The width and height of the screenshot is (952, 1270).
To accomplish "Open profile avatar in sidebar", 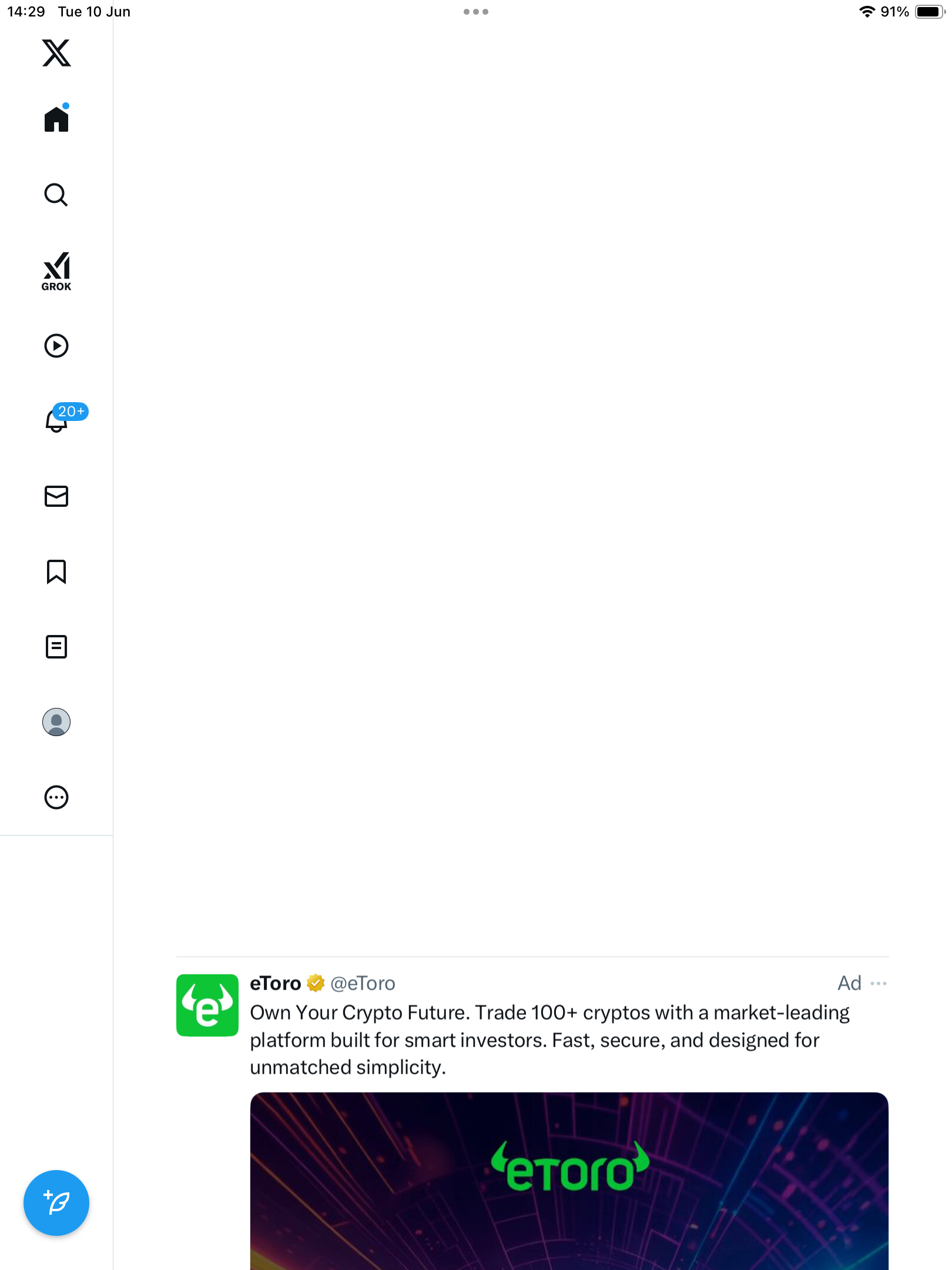I will coord(56,722).
